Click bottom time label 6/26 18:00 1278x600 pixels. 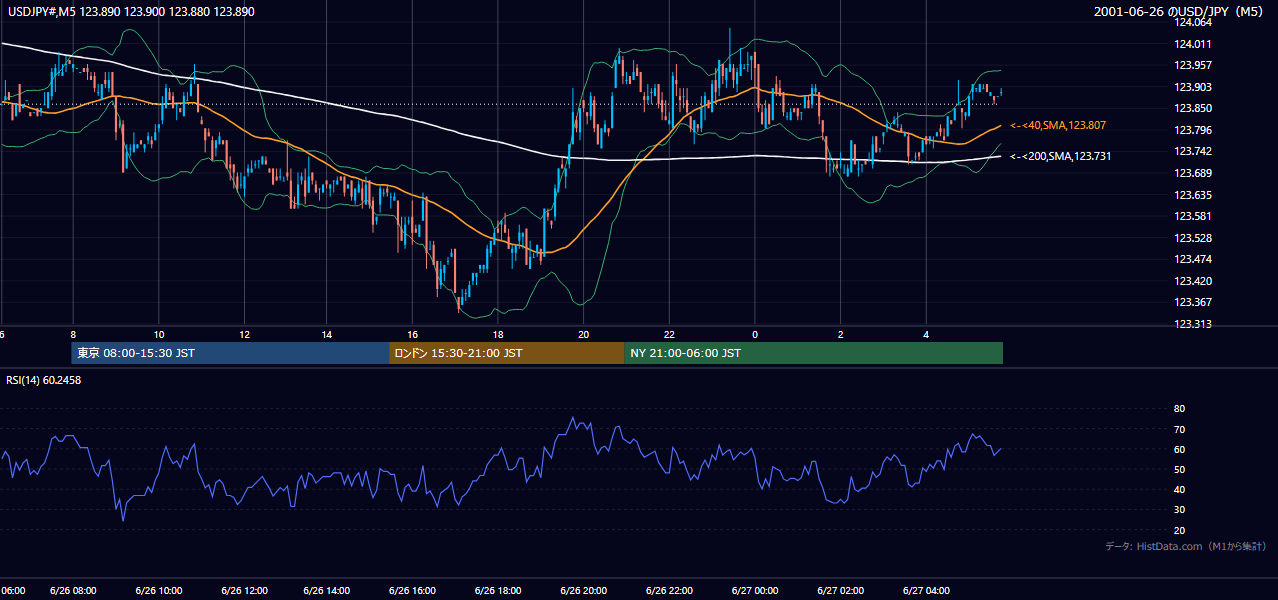pos(499,590)
